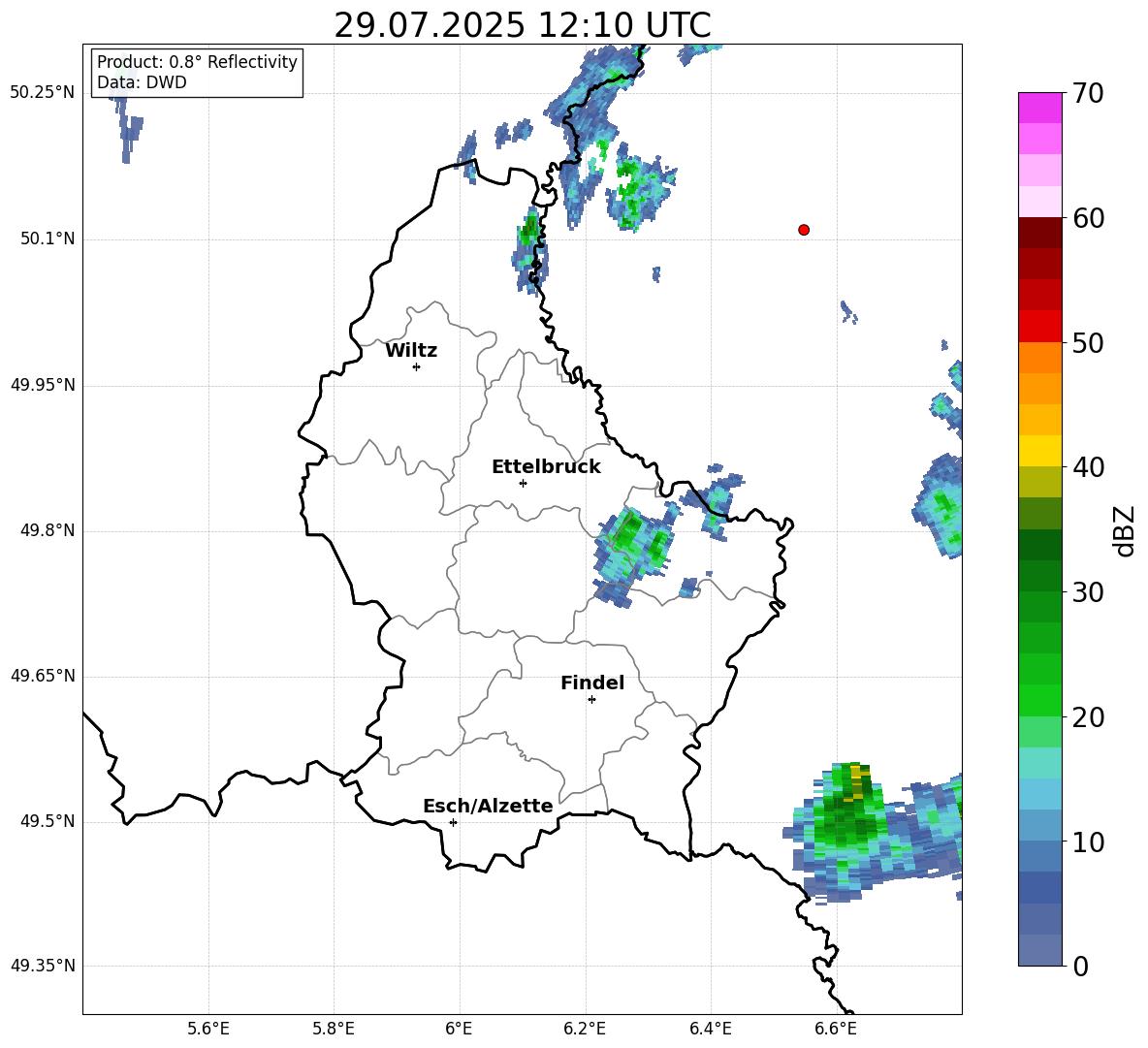Click the Esch/Alzette station label
This screenshot has width=1148, height=1048.
tap(488, 806)
